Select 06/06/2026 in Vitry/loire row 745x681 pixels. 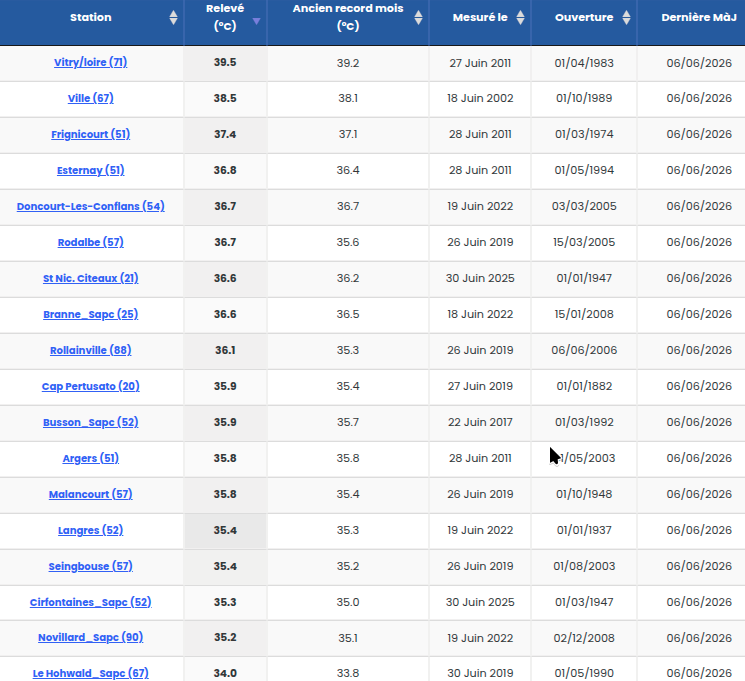tap(699, 63)
